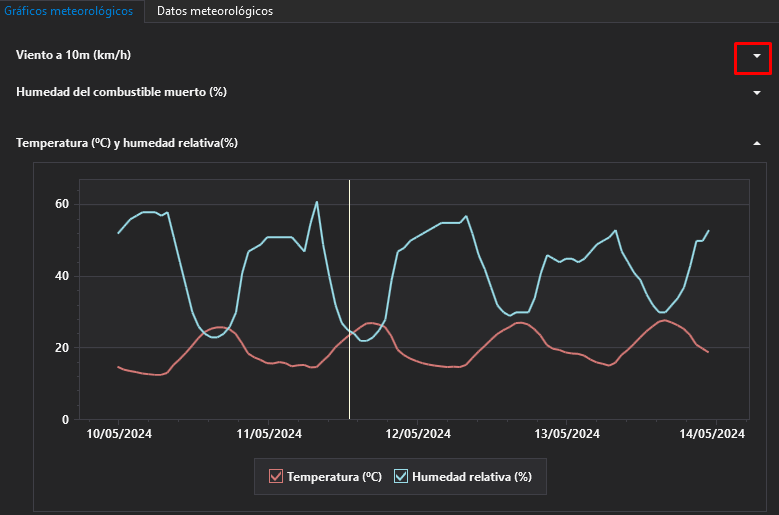The height and width of the screenshot is (515, 779).
Task: Expand the Viento a 10m section arrow
Action: click(757, 57)
